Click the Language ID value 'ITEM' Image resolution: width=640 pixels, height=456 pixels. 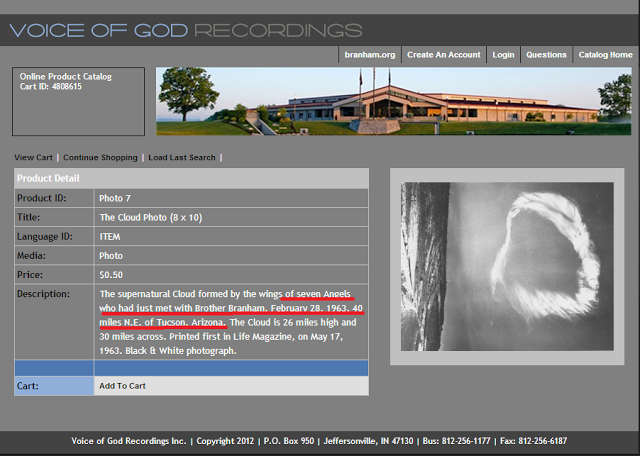point(110,237)
